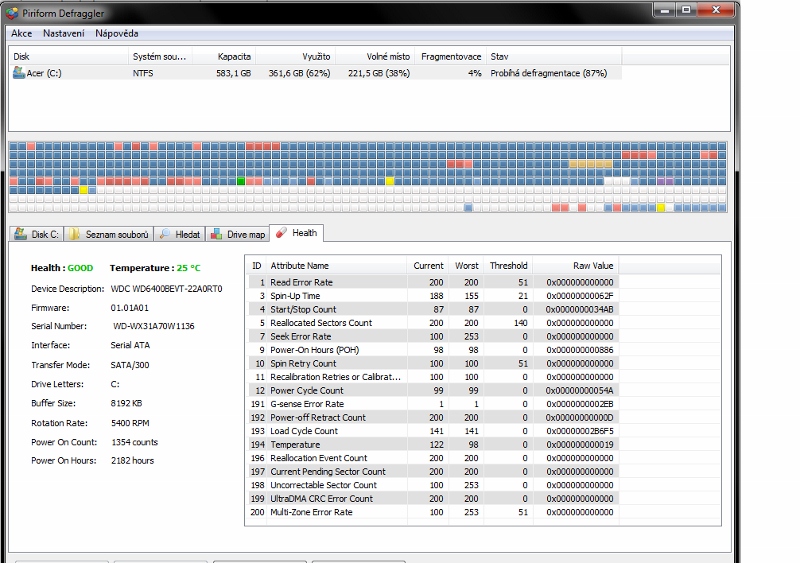800x563 pixels.
Task: Sort by the Fragmentovace column header
Action: click(x=451, y=57)
